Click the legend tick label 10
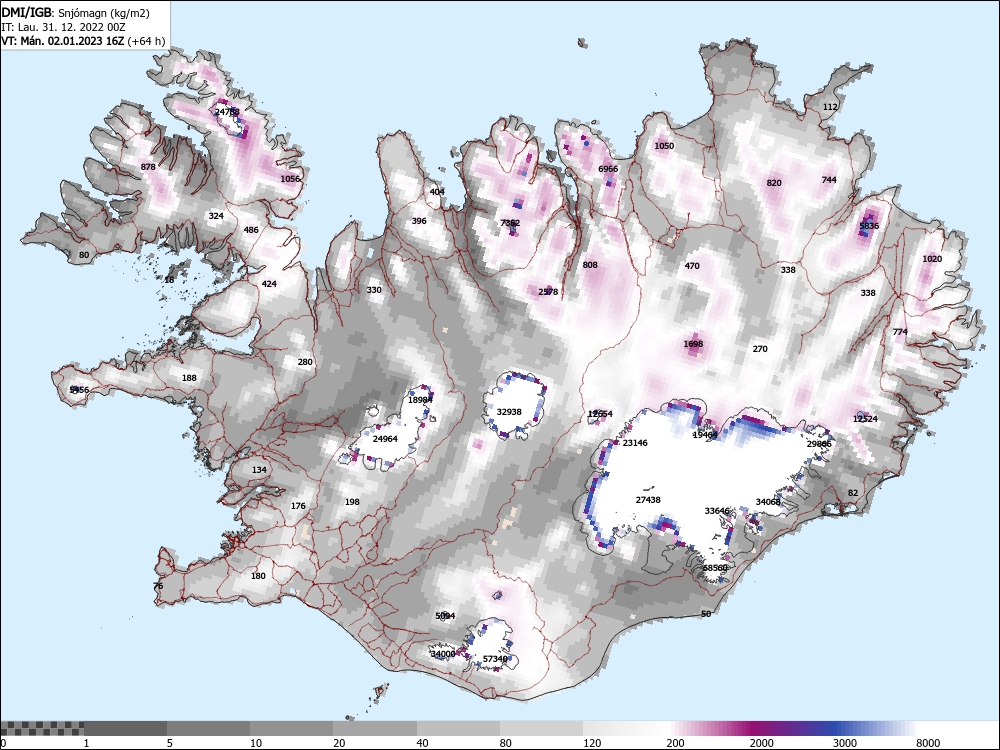 point(256,743)
